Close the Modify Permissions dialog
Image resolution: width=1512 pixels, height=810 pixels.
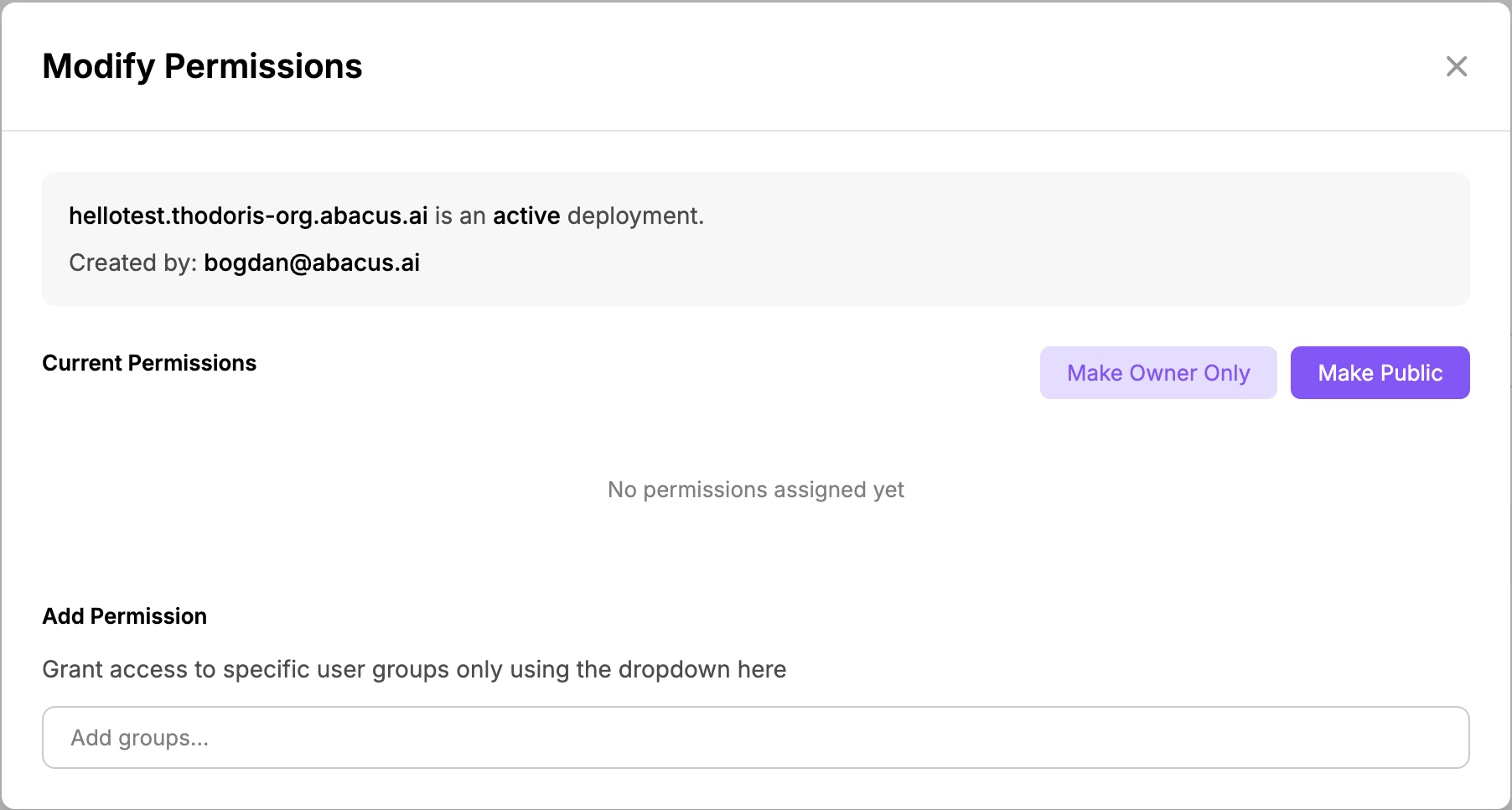(1456, 66)
